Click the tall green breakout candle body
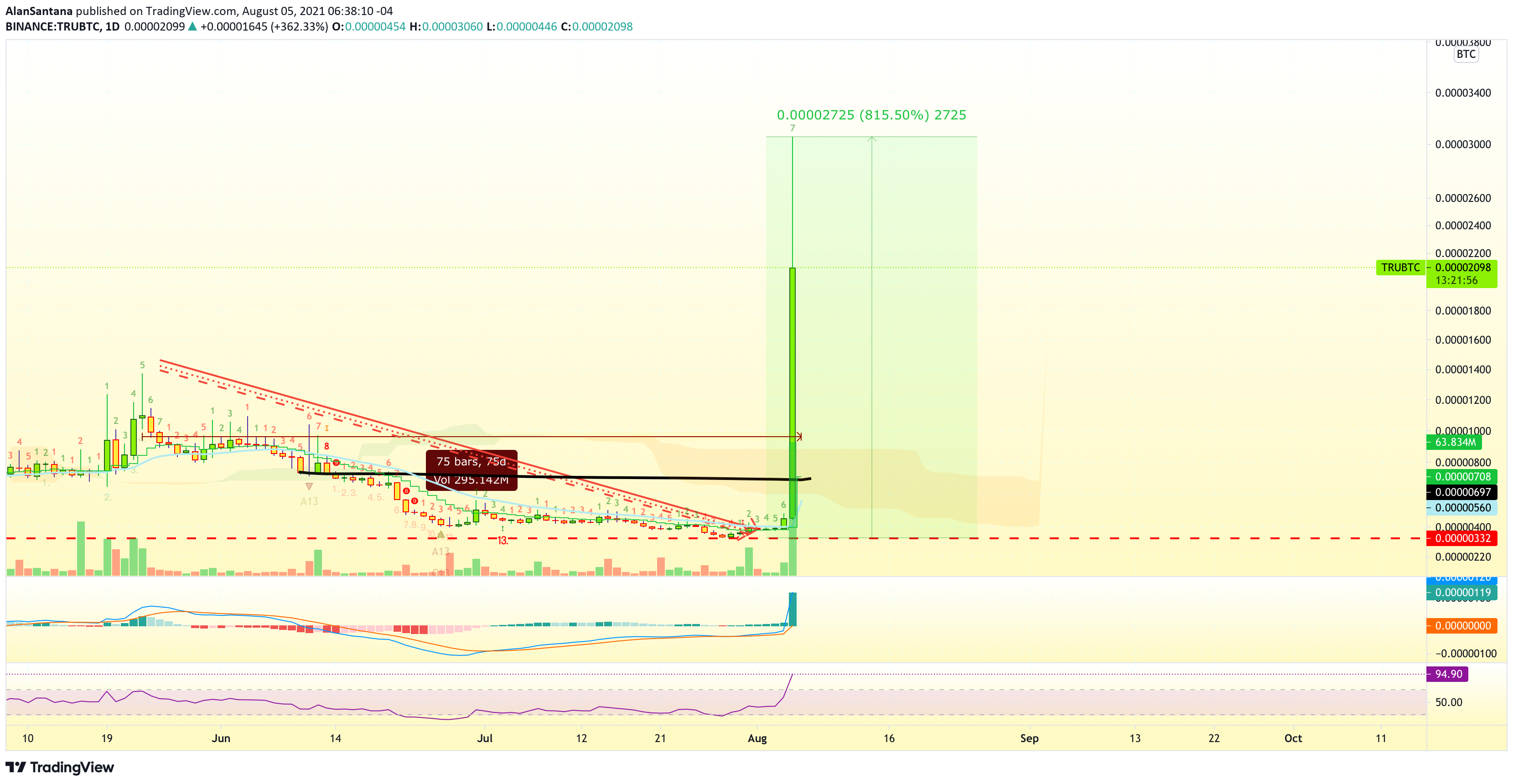1513x784 pixels. pyautogui.click(x=793, y=393)
